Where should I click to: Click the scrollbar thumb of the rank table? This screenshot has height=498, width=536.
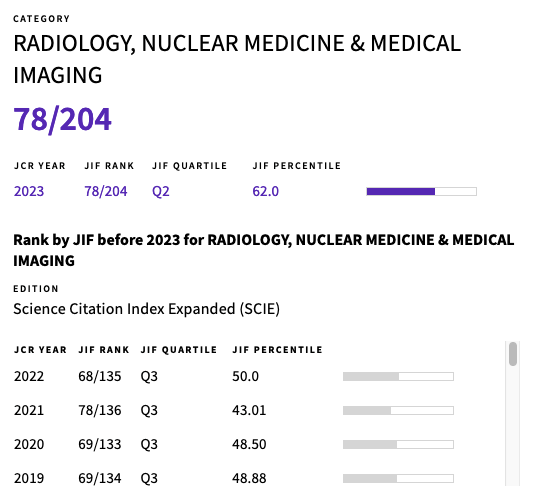(513, 354)
